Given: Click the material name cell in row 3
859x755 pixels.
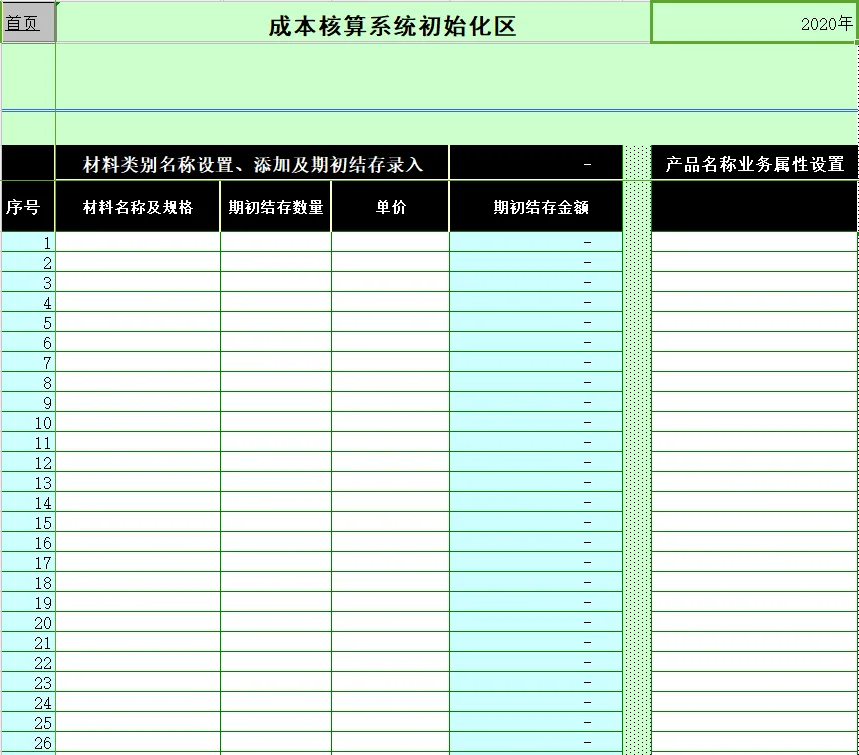Looking at the screenshot, I should point(138,282).
